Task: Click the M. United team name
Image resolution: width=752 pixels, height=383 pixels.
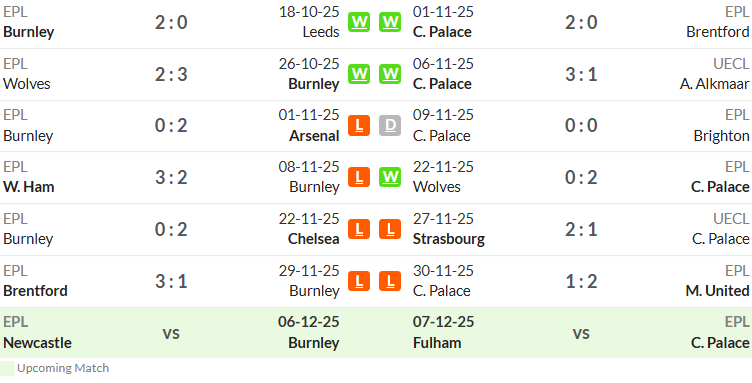Action: [717, 290]
